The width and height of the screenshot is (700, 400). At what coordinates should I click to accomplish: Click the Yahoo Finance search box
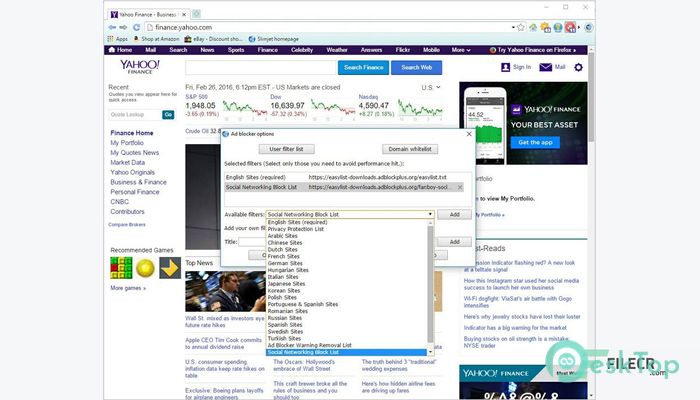[x=261, y=67]
